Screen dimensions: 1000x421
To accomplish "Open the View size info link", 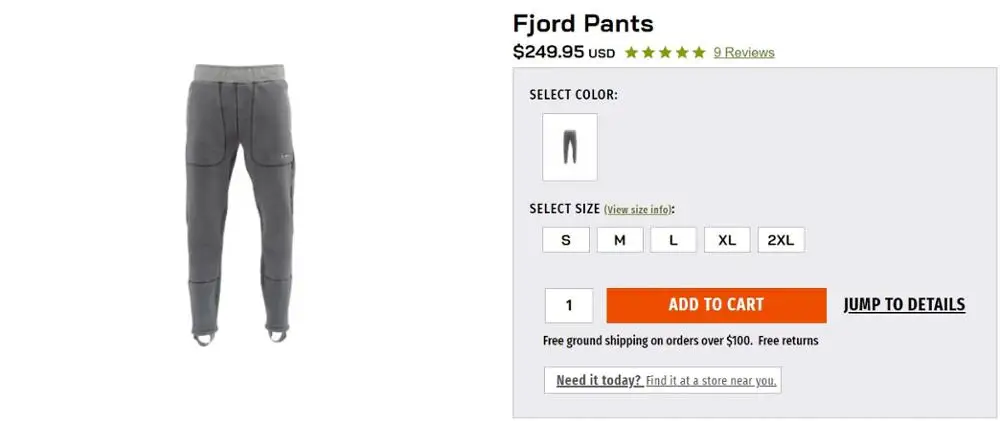I will pos(638,210).
